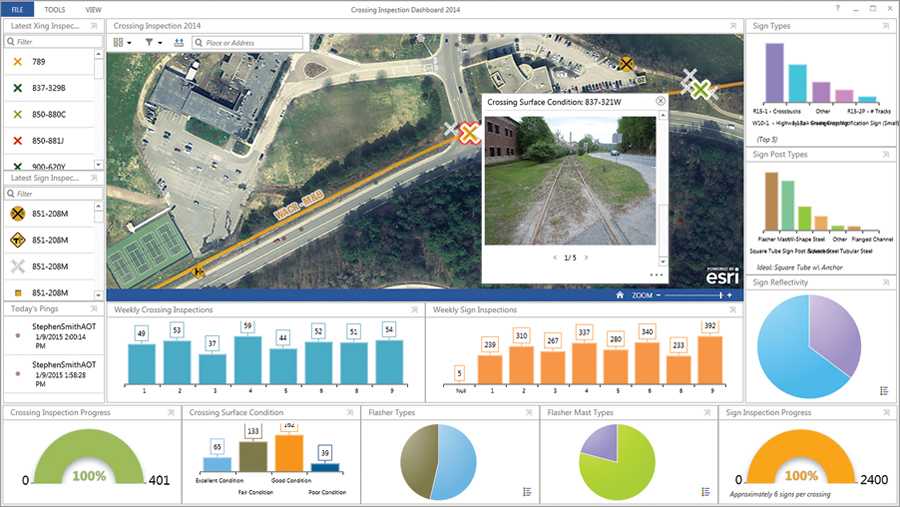Click the yellow diamond sign marker on map
The width and height of the screenshot is (900, 507).
pos(199,272)
